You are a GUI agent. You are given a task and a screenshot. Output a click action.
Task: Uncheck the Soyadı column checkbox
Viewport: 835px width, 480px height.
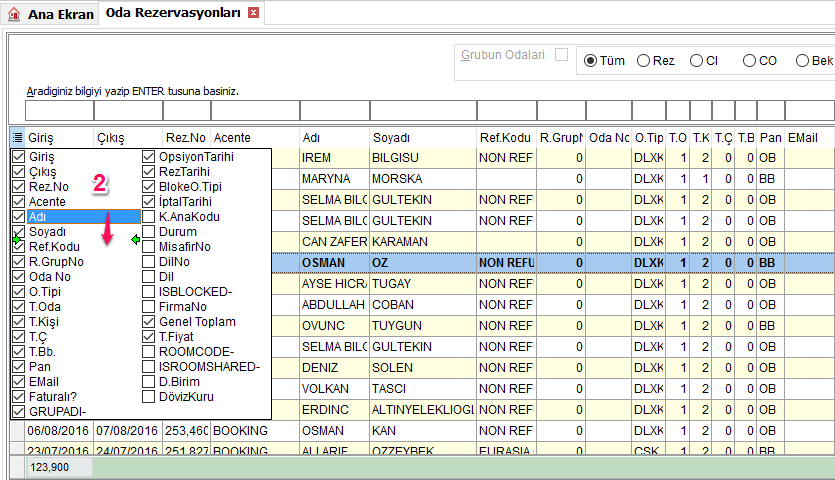click(x=19, y=232)
